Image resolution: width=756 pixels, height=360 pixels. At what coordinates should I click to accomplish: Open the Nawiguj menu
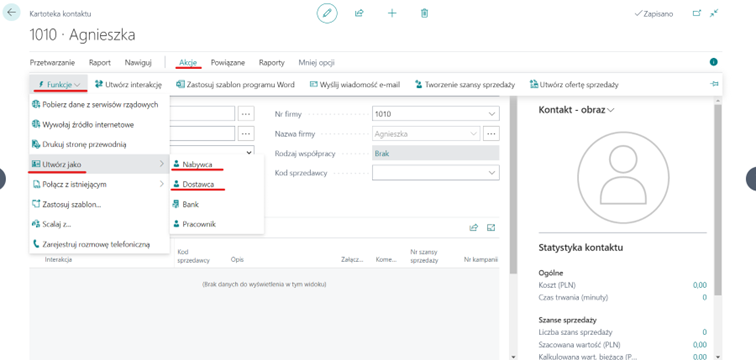click(x=138, y=63)
